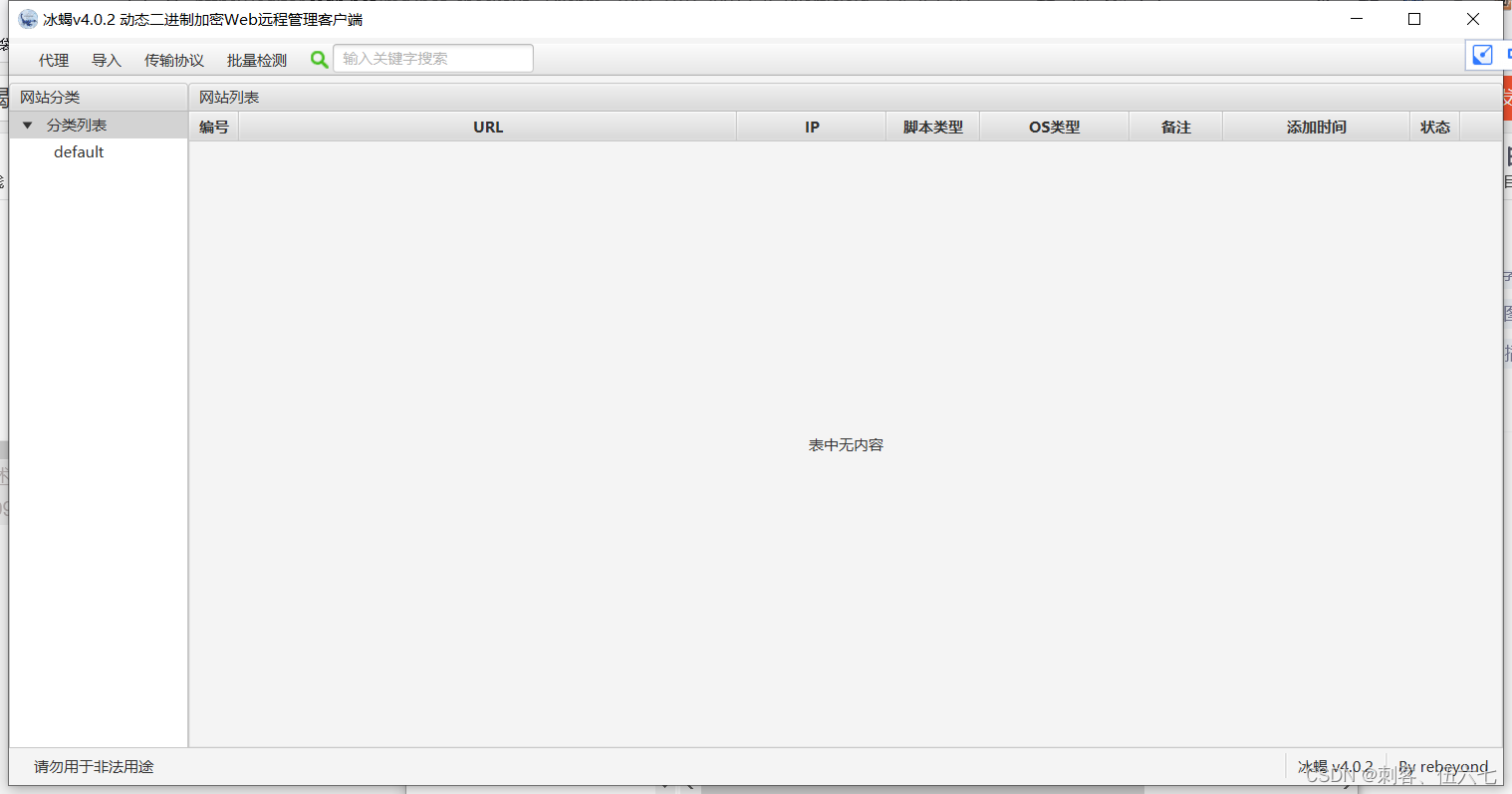Open the 代理 menu
1512x794 pixels.
point(53,60)
